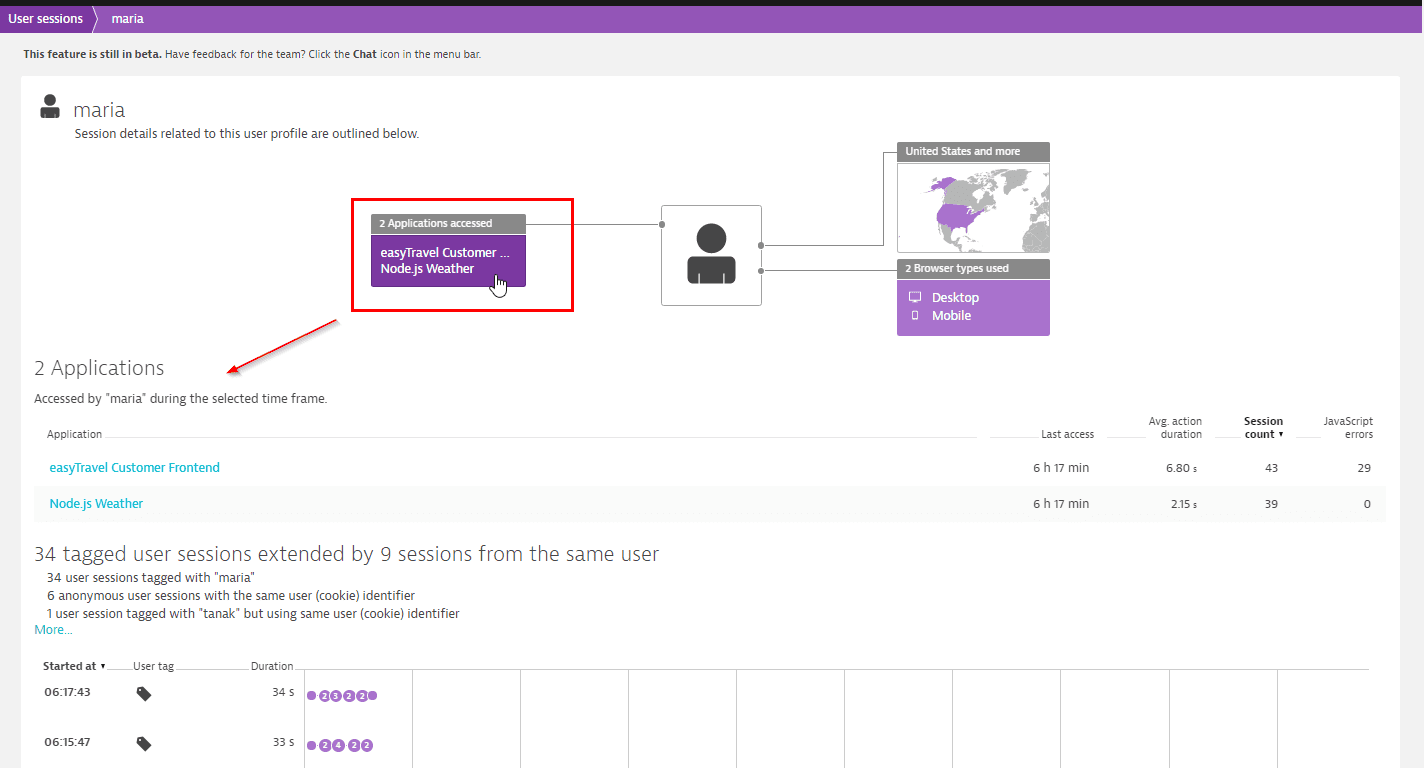
Task: Click the User tag column header
Action: tap(153, 666)
